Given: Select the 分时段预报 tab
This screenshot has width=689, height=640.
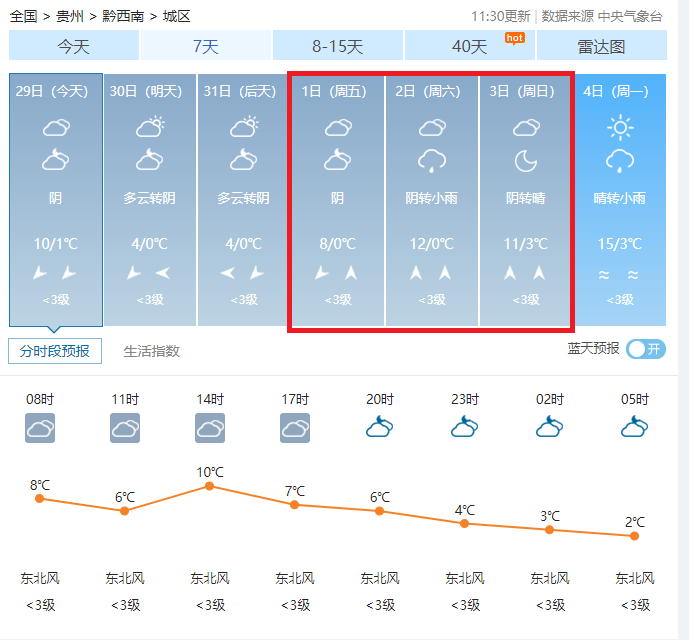Looking at the screenshot, I should (55, 351).
